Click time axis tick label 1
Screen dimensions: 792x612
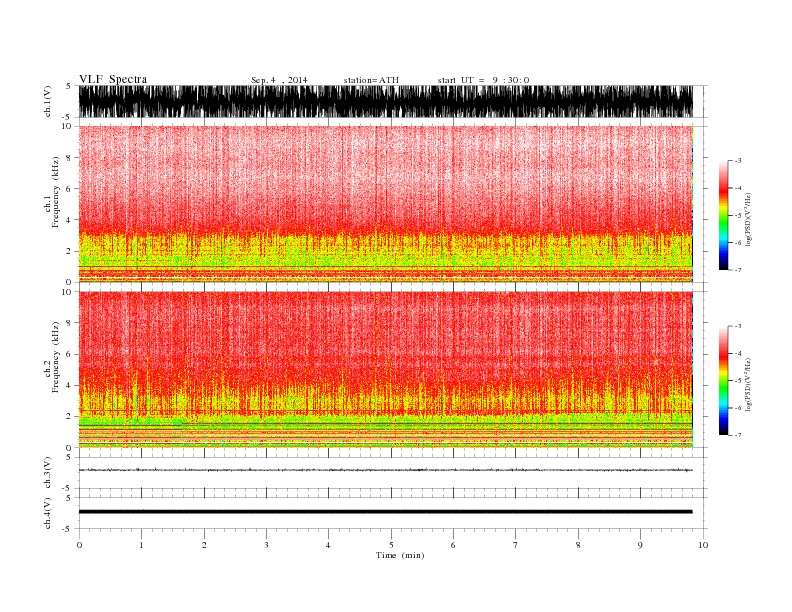pyautogui.click(x=141, y=545)
